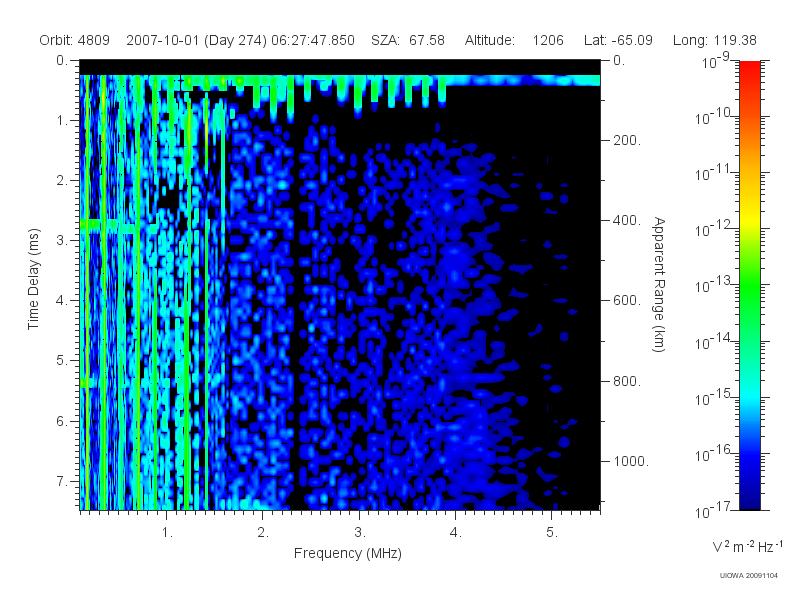Click the 'Altitude:' label

[489, 40]
